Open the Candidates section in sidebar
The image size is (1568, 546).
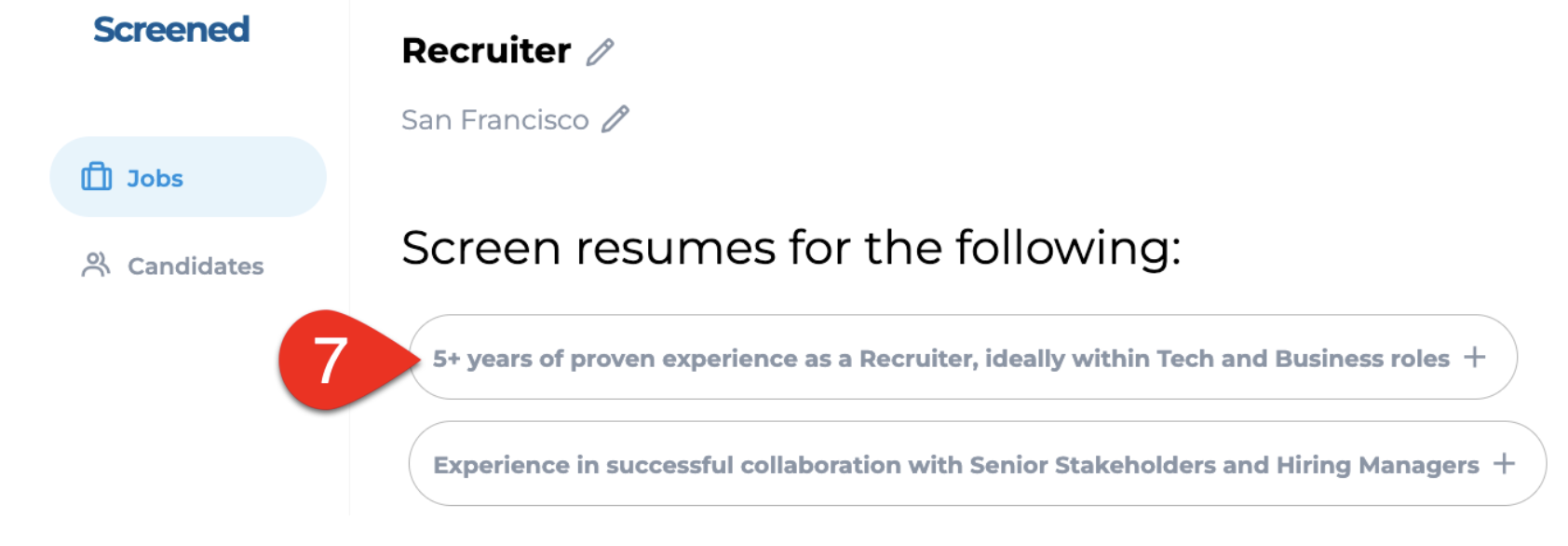click(x=173, y=266)
